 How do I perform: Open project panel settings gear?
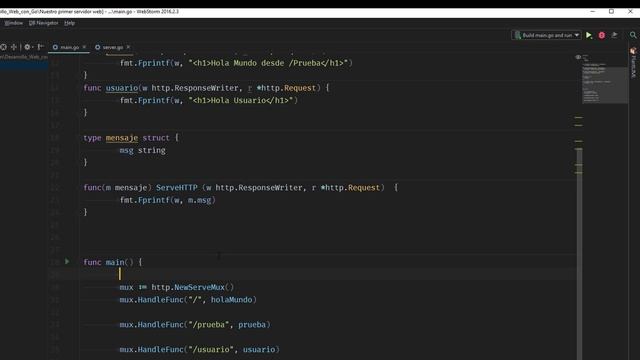click(x=28, y=47)
